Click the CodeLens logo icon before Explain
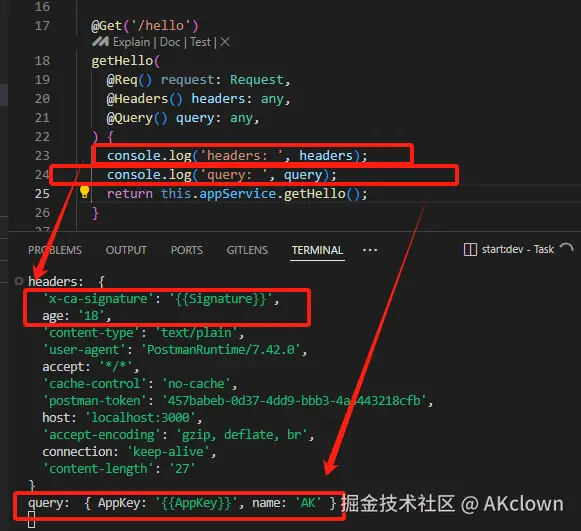The image size is (581, 531). (x=100, y=42)
